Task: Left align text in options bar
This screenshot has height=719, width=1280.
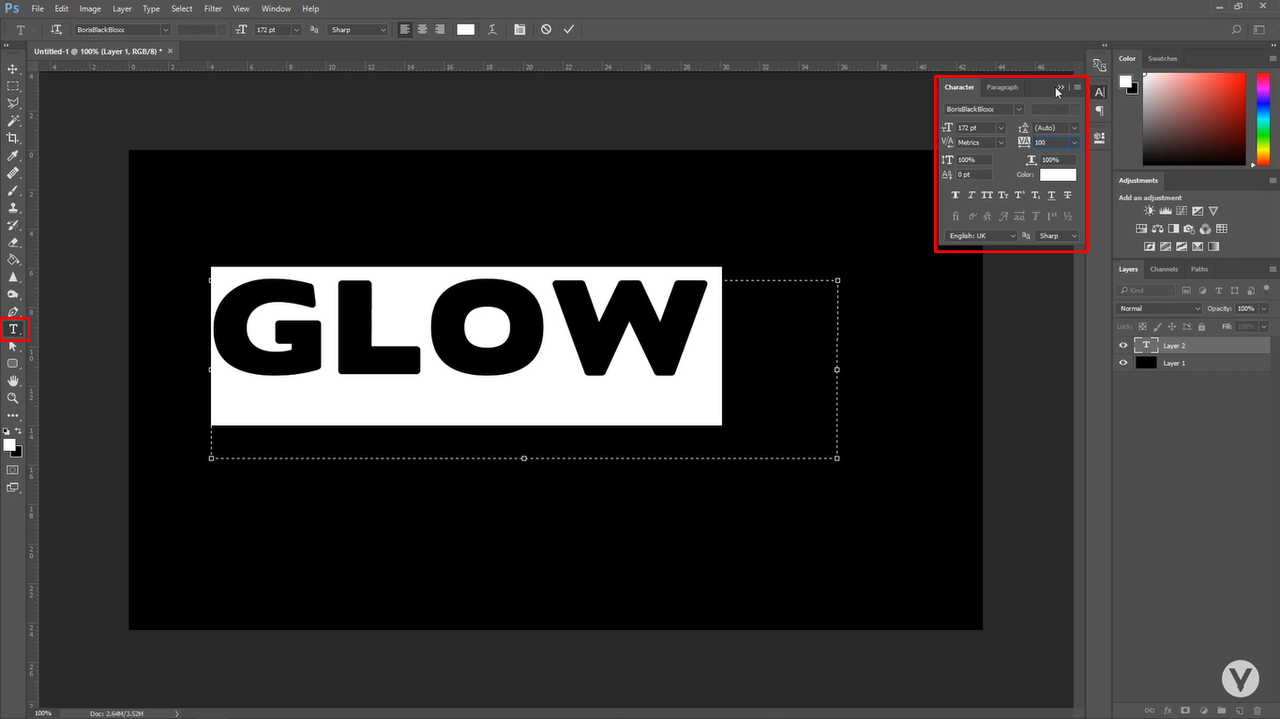Action: pos(405,30)
